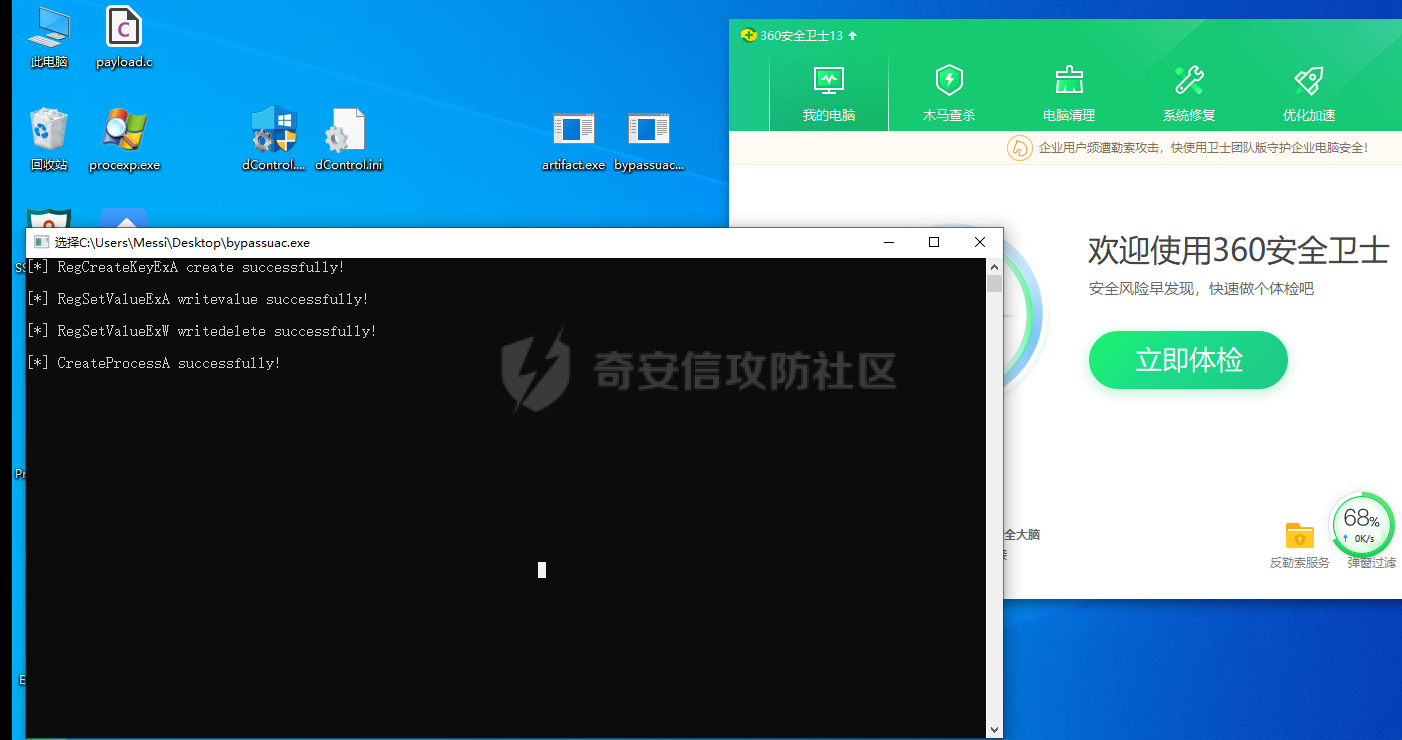The image size is (1402, 740).
Task: Select the bypassuac desktop shortcut icon
Action: [x=648, y=140]
